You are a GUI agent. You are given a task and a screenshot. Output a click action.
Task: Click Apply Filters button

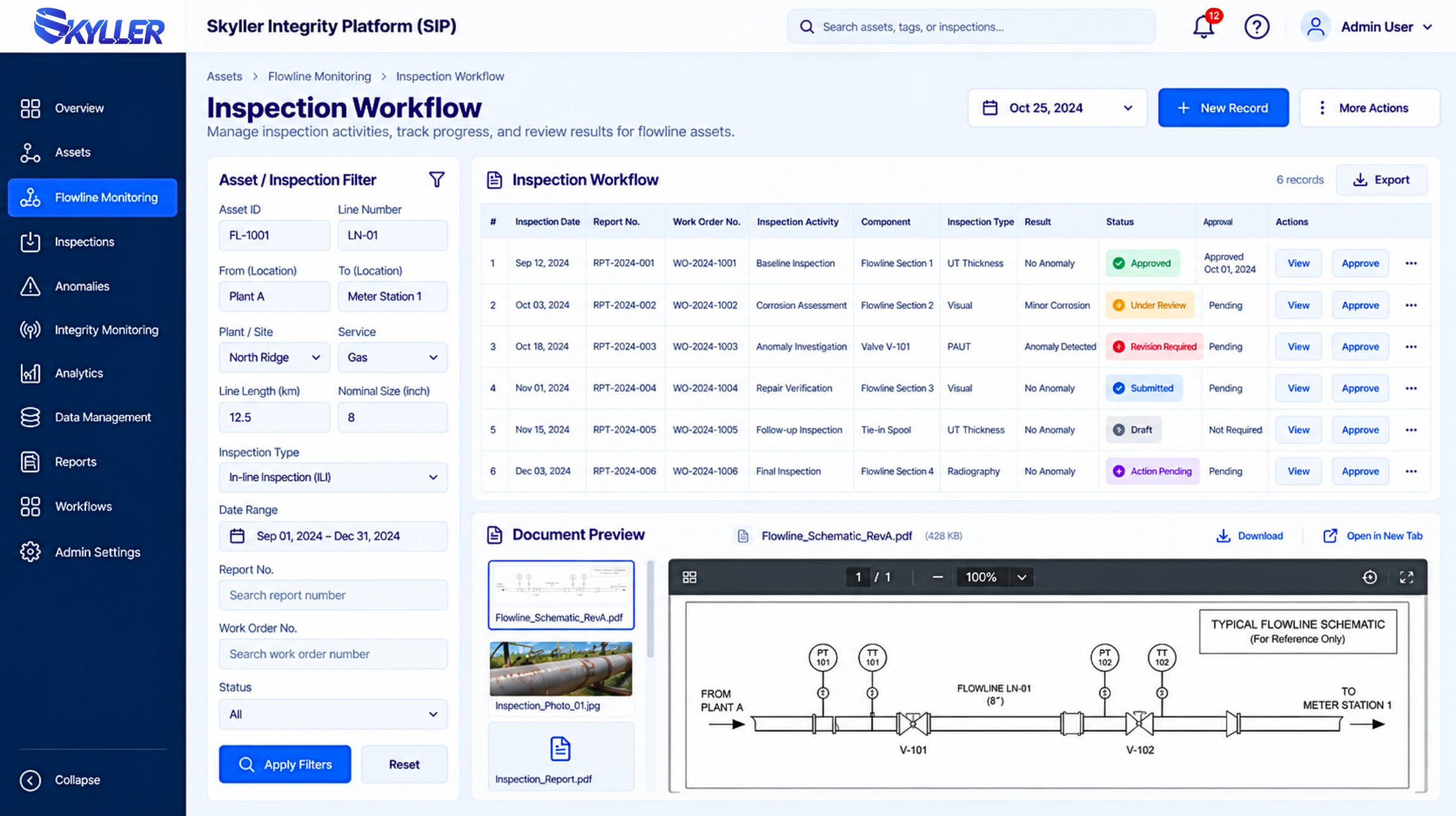coord(284,764)
